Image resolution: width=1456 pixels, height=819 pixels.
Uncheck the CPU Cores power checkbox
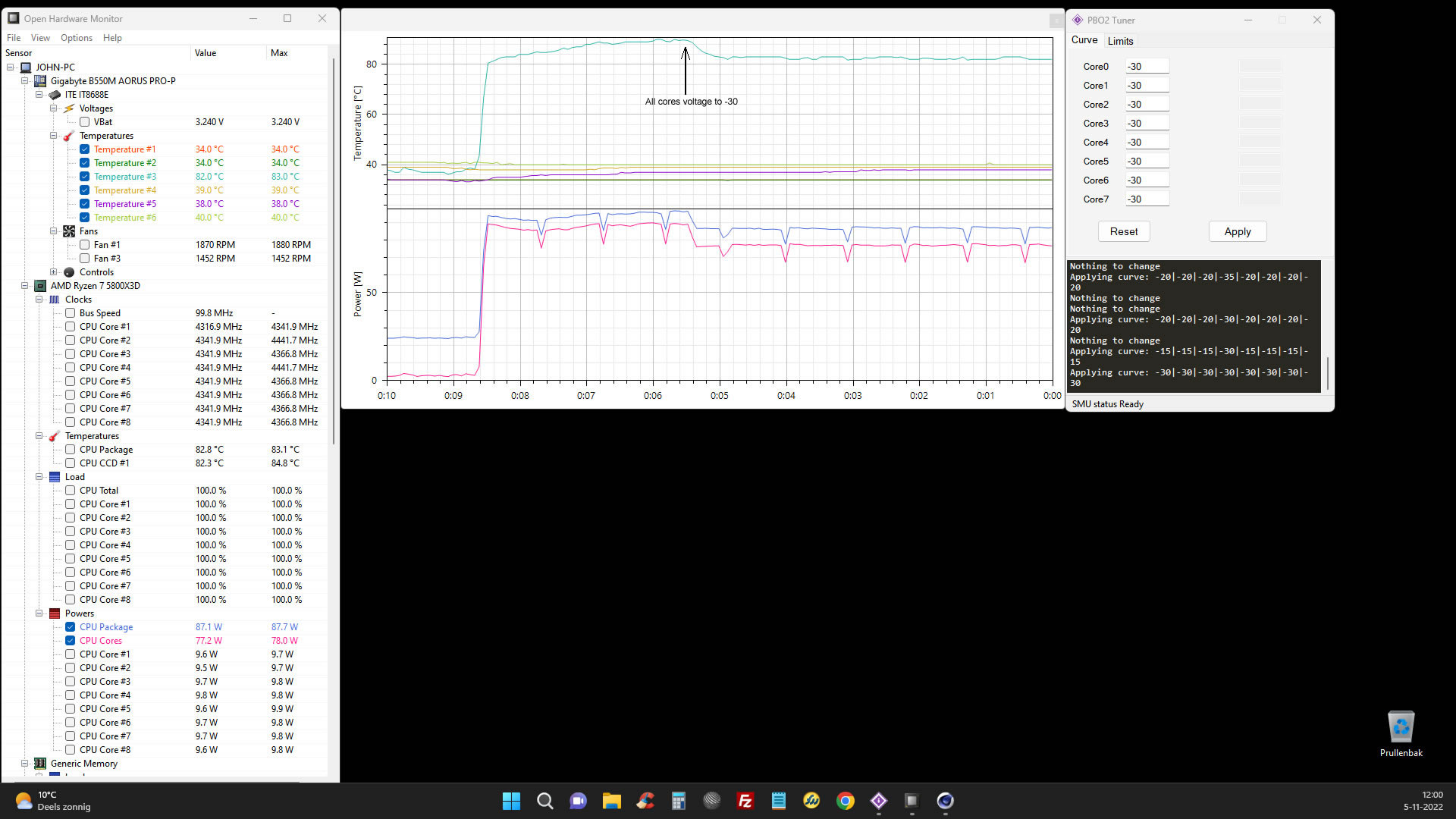[70, 641]
